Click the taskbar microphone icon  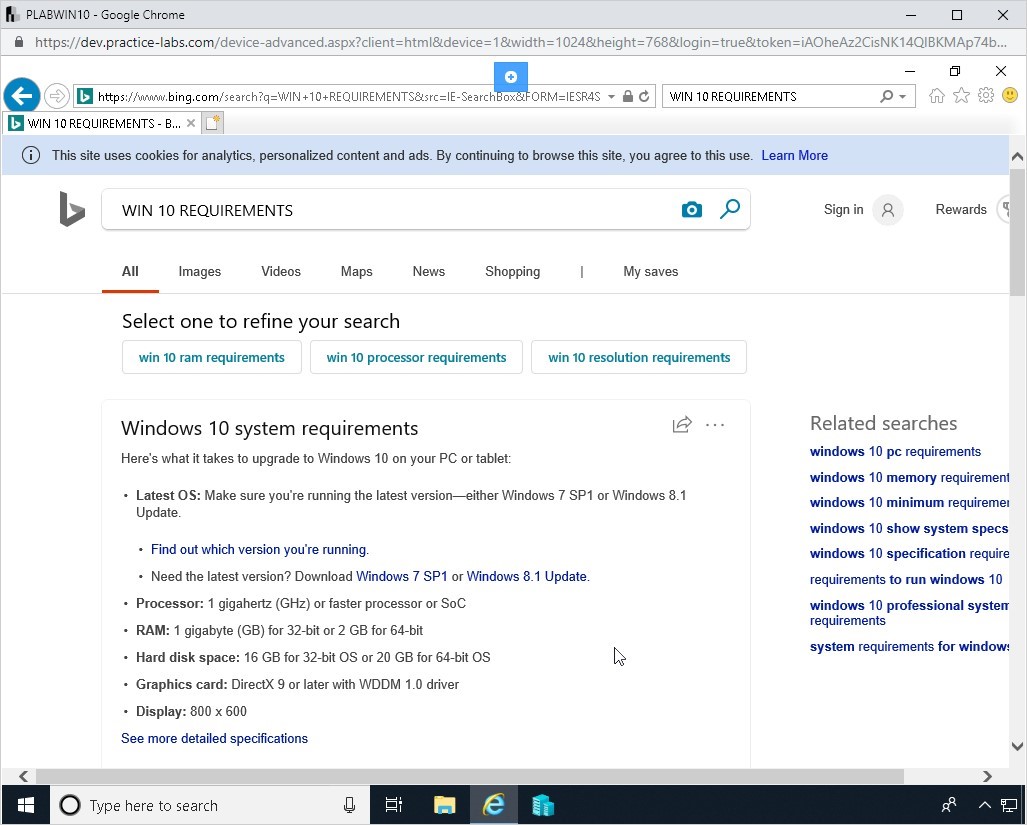point(350,805)
